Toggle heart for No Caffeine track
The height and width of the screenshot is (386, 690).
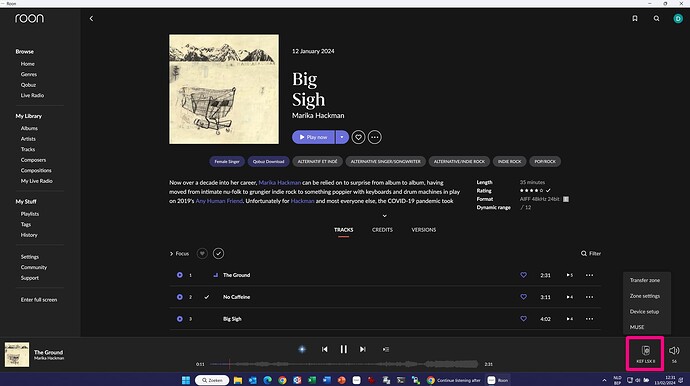pyautogui.click(x=523, y=297)
